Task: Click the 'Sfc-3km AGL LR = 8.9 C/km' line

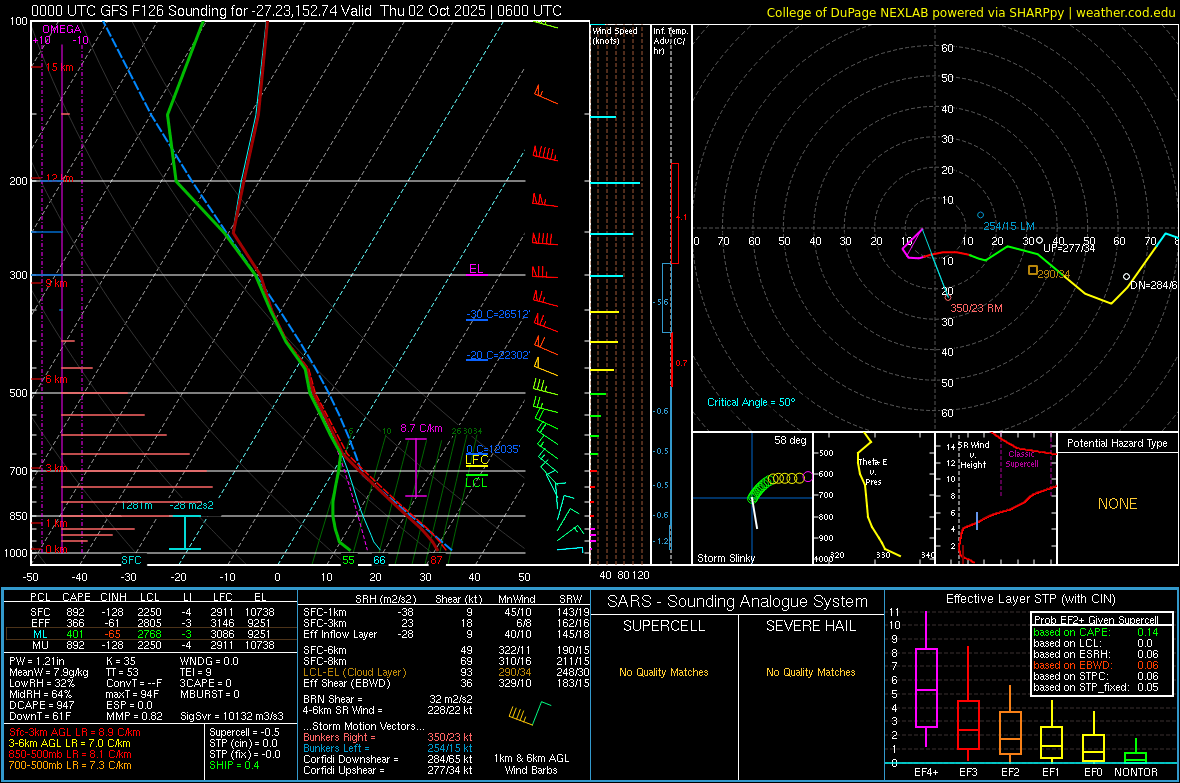Action: 75,732
